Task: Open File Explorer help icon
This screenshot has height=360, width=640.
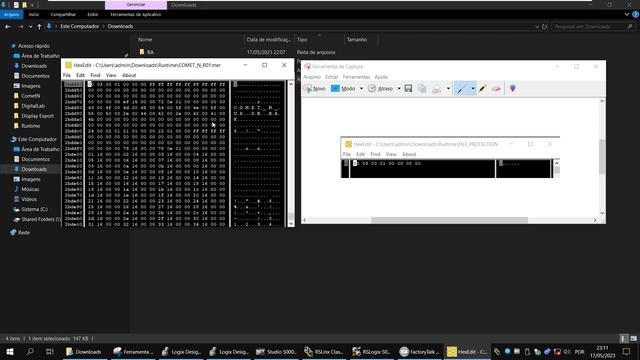Action: [635, 14]
